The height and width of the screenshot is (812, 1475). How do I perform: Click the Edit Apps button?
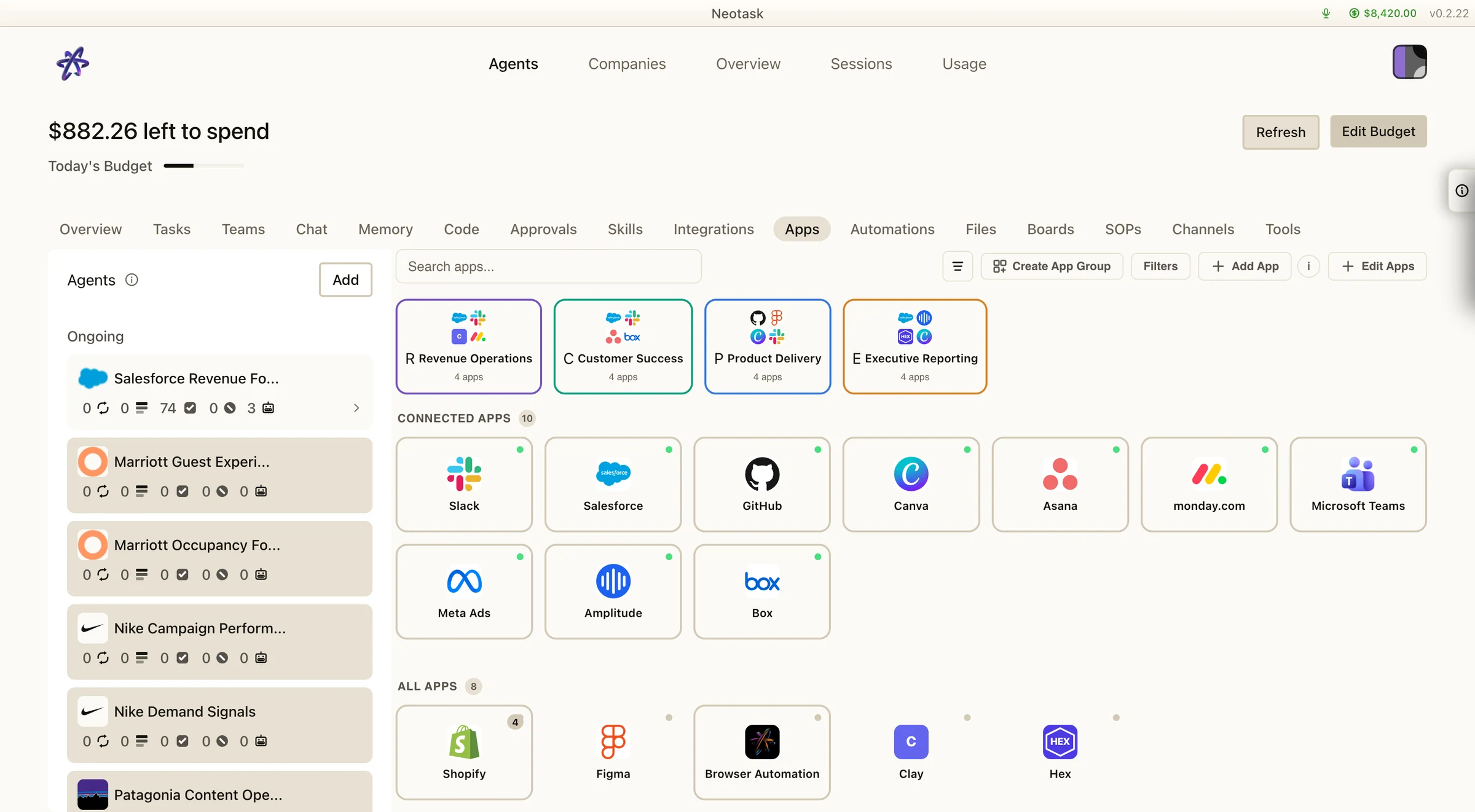tap(1377, 267)
